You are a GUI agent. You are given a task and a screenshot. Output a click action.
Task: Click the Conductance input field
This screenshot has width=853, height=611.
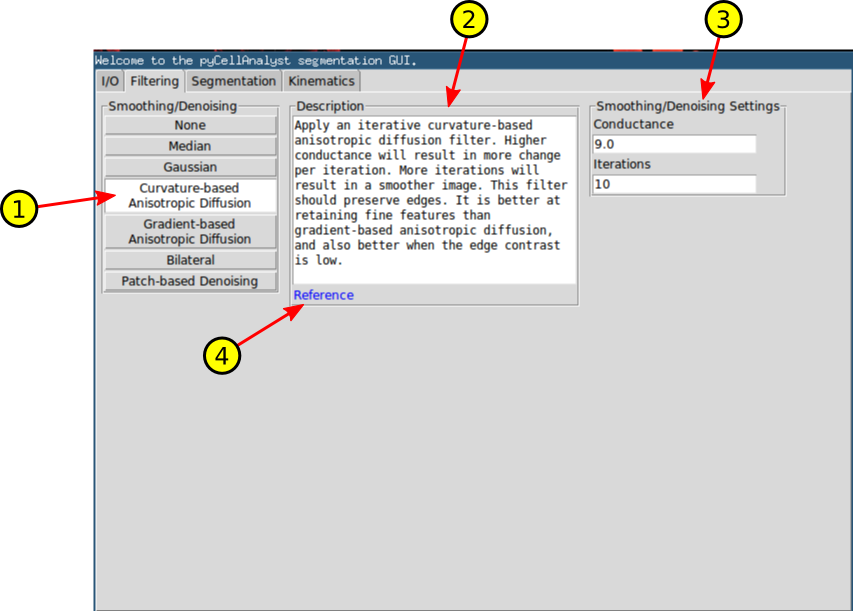[x=675, y=144]
